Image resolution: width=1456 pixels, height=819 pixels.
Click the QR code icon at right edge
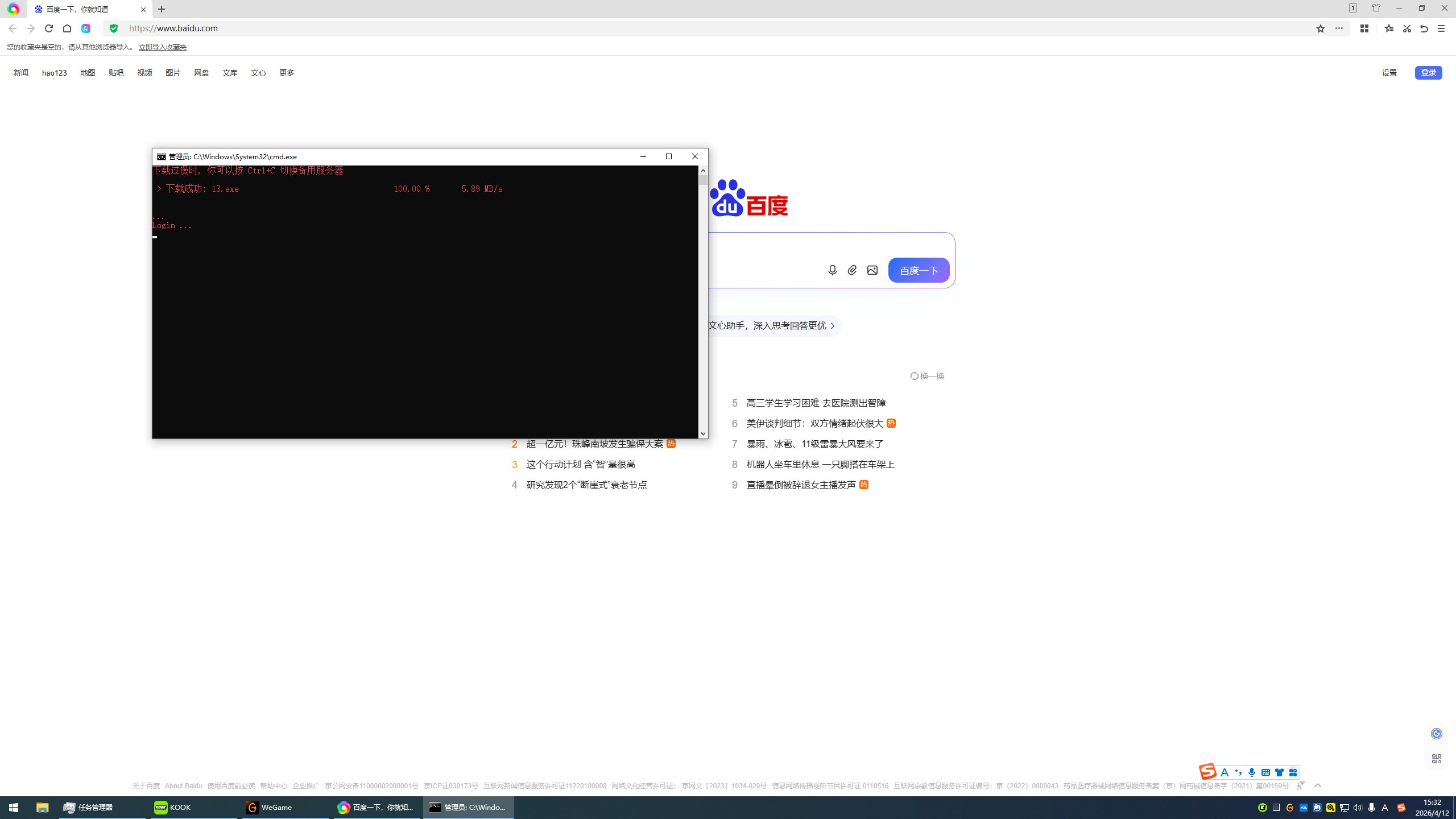[x=1436, y=759]
